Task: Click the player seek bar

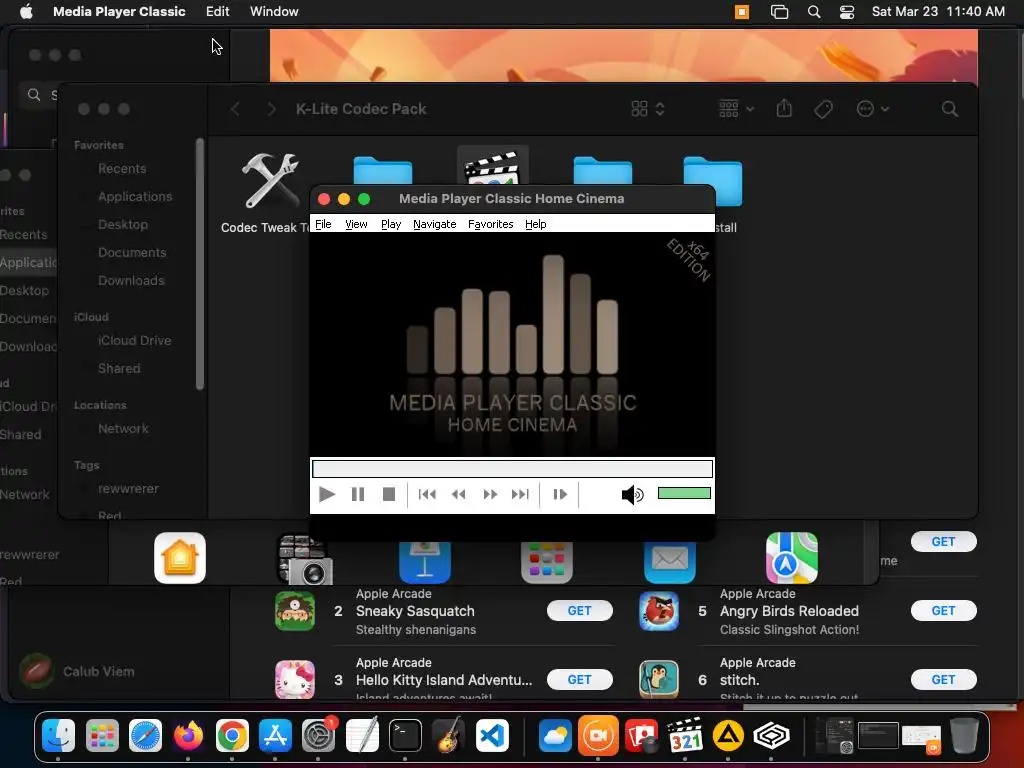Action: pyautogui.click(x=512, y=469)
